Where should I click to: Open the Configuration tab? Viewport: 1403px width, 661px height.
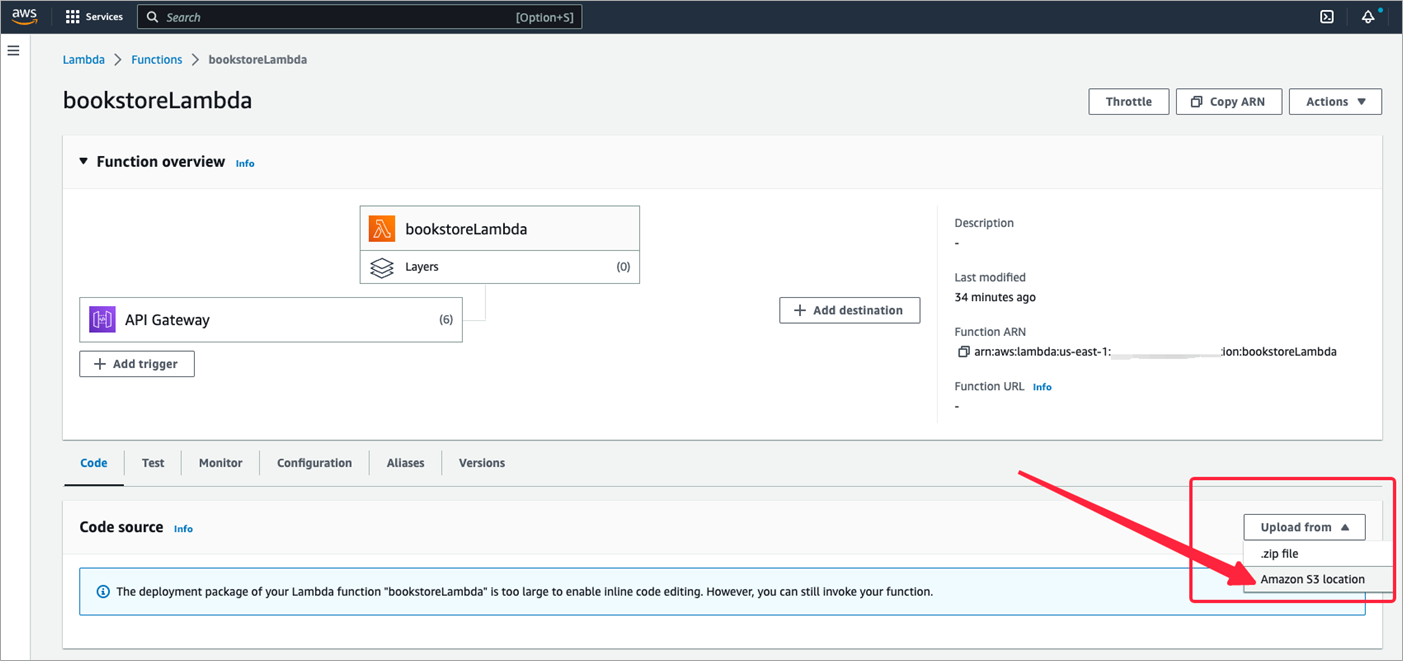(315, 463)
